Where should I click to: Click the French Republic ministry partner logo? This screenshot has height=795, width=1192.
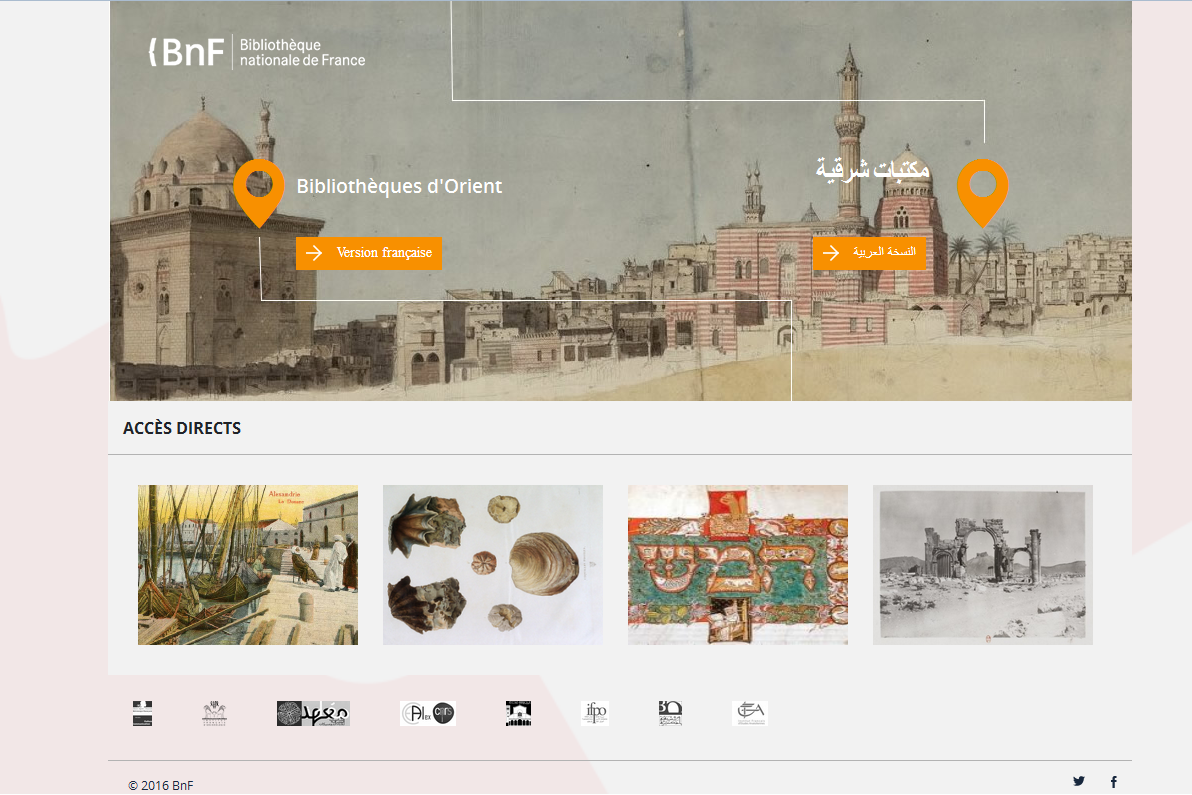(142, 713)
